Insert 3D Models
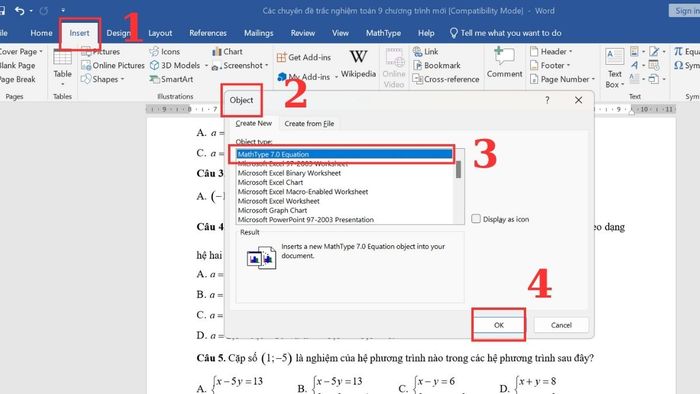This screenshot has width=700, height=394. coord(175,66)
